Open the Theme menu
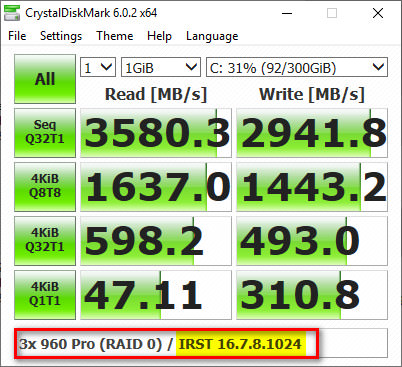The height and width of the screenshot is (367, 402). coord(115,36)
